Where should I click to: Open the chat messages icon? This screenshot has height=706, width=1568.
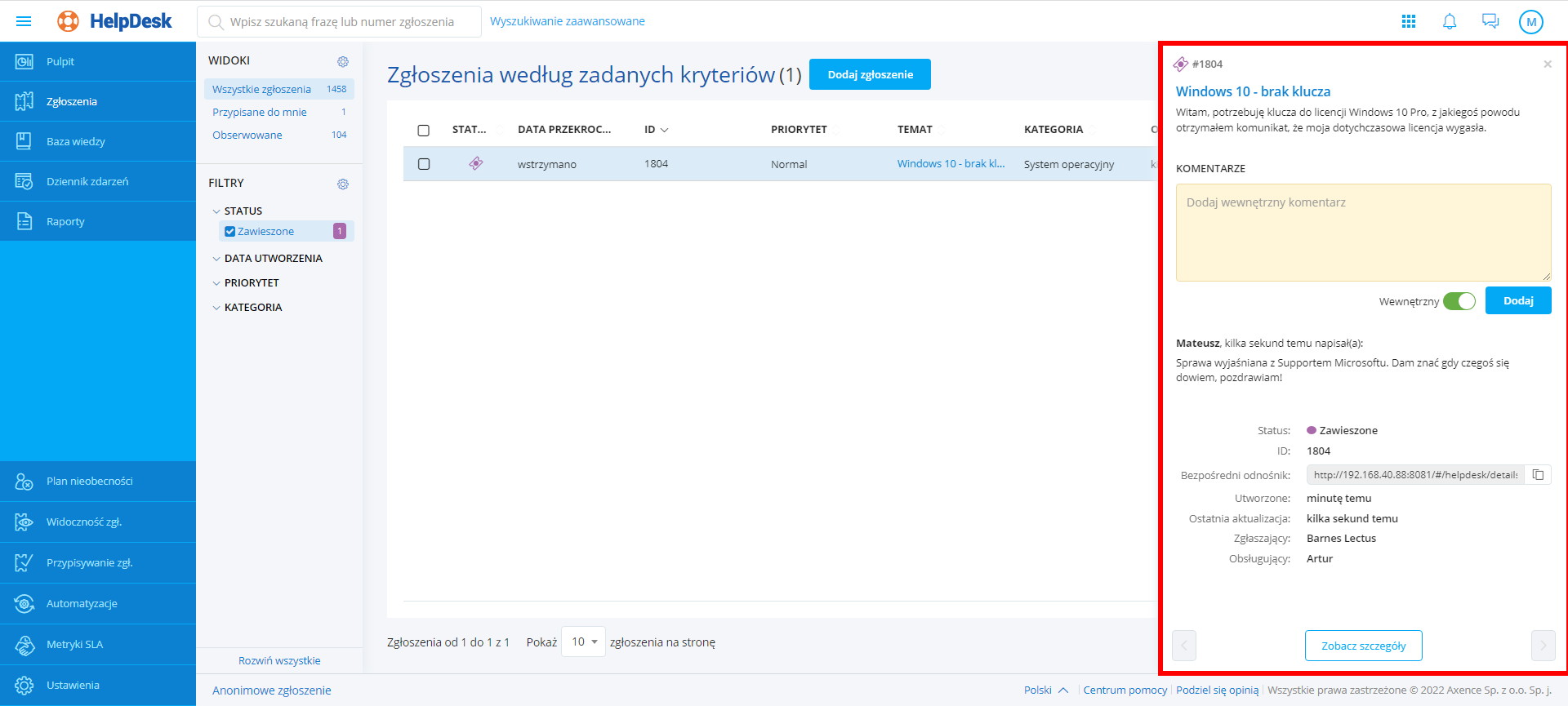1490,21
